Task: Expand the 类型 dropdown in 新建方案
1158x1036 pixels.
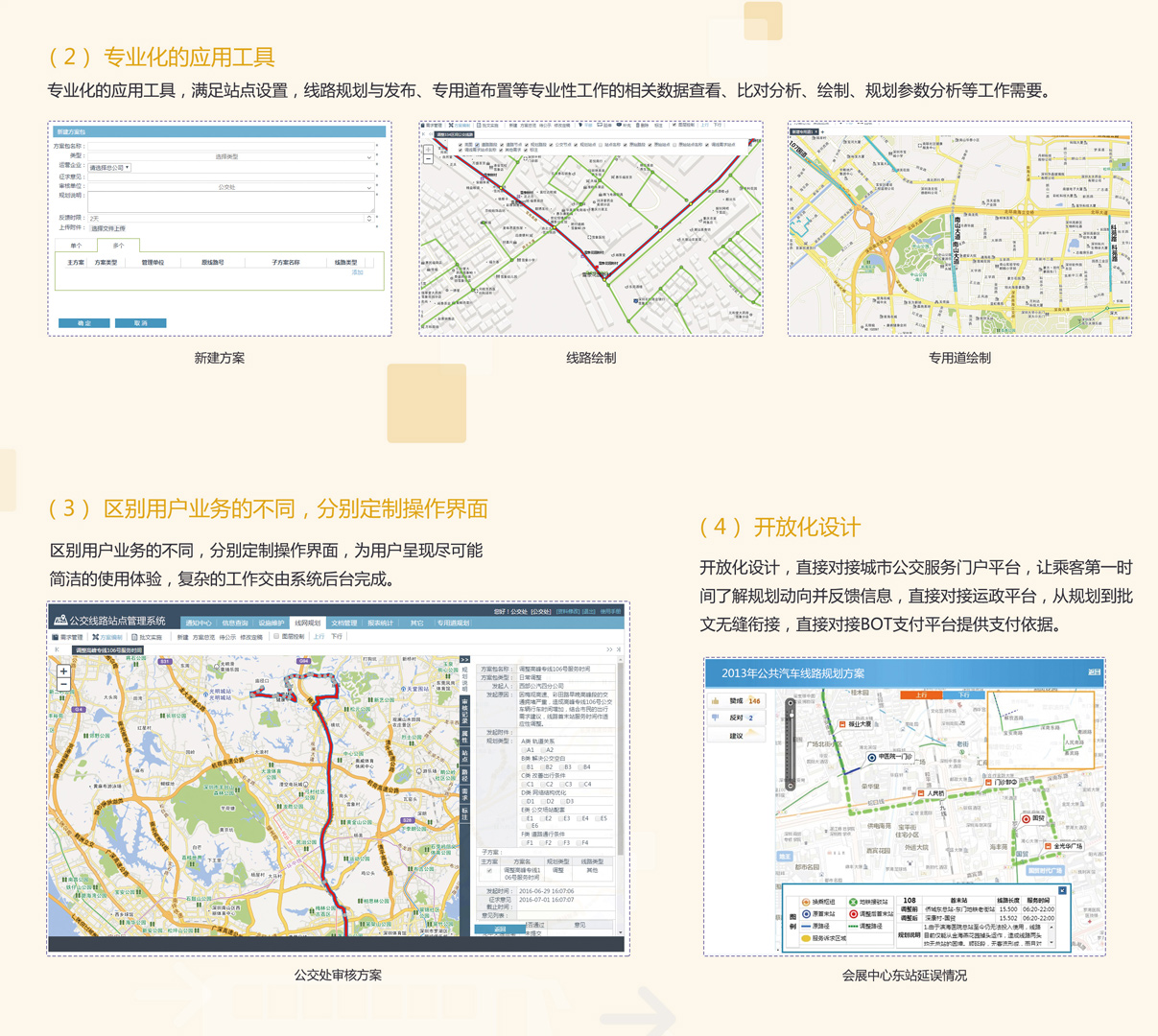Action: click(368, 156)
